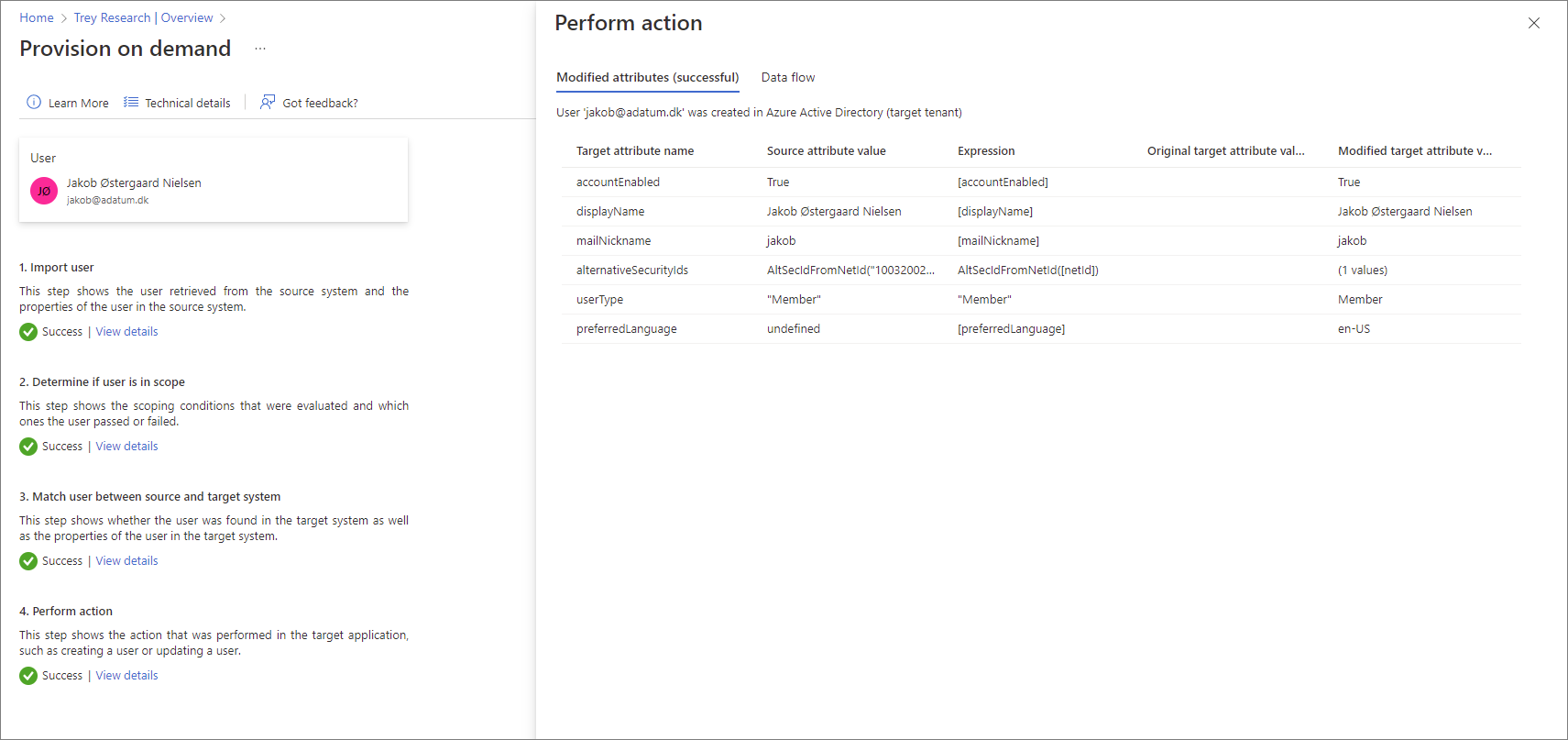Click the Technical details list icon
This screenshot has width=1568, height=740.
coord(131,102)
